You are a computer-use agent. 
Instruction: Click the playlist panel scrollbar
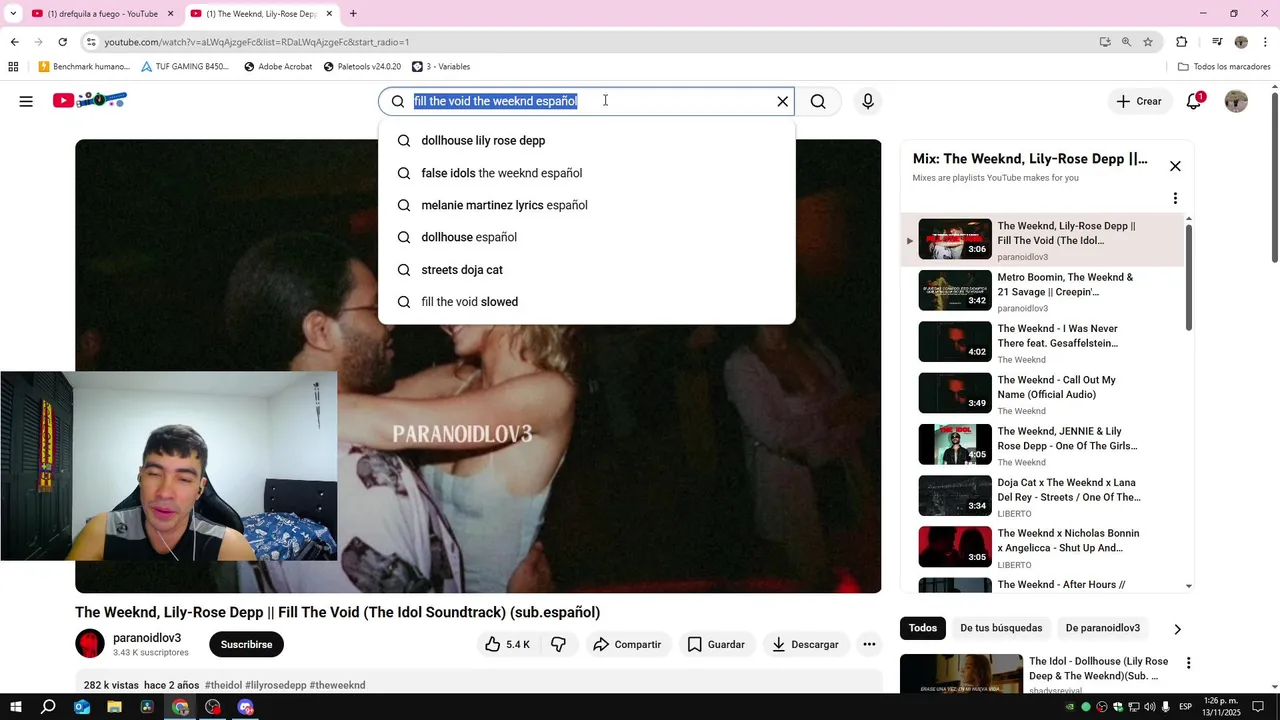coord(1188,278)
